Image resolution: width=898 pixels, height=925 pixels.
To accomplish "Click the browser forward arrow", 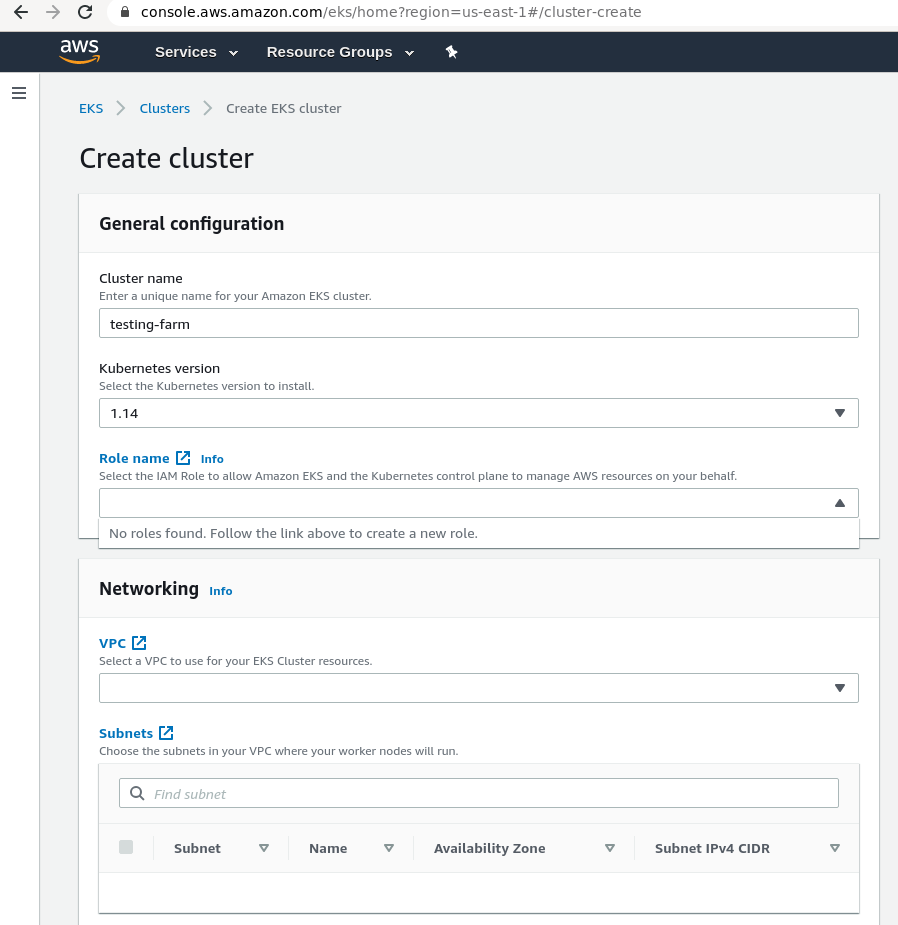I will tap(53, 12).
